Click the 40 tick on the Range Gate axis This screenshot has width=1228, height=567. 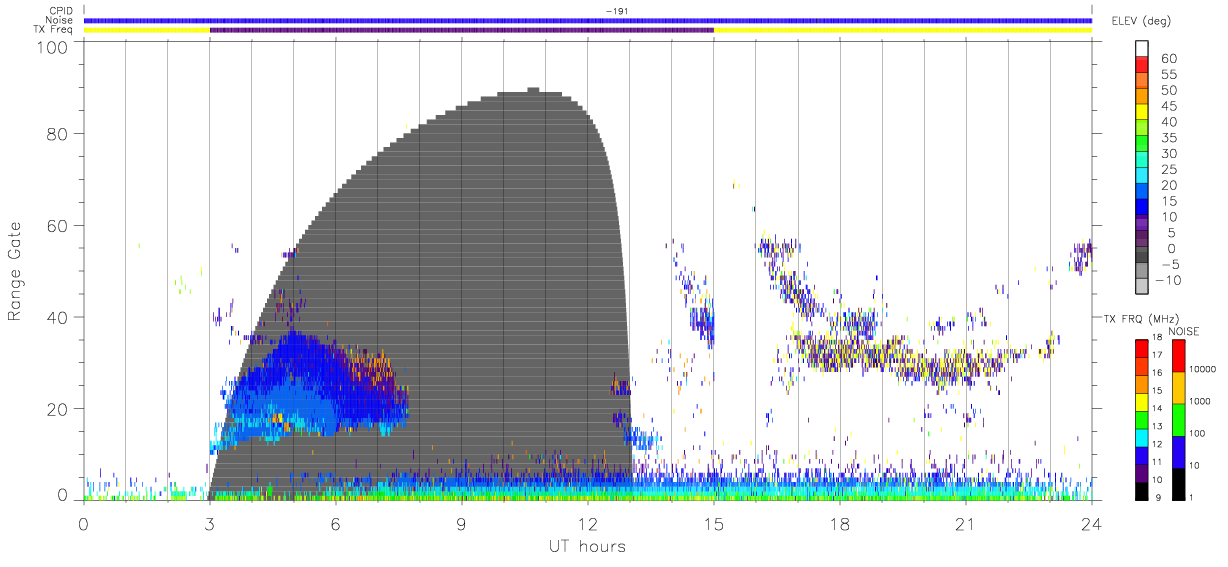click(56, 317)
